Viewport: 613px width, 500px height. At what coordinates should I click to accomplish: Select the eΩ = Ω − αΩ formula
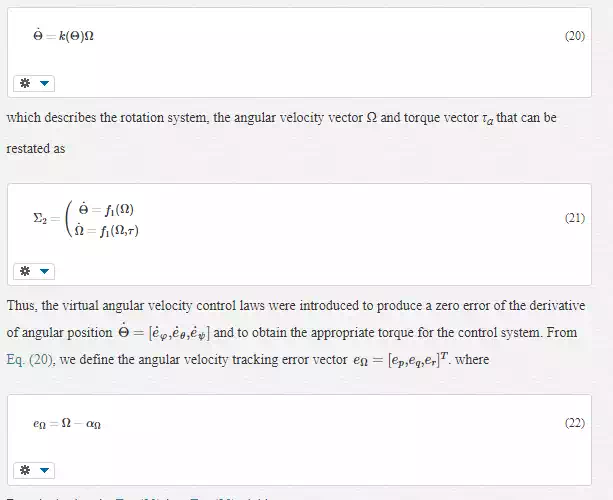click(67, 424)
